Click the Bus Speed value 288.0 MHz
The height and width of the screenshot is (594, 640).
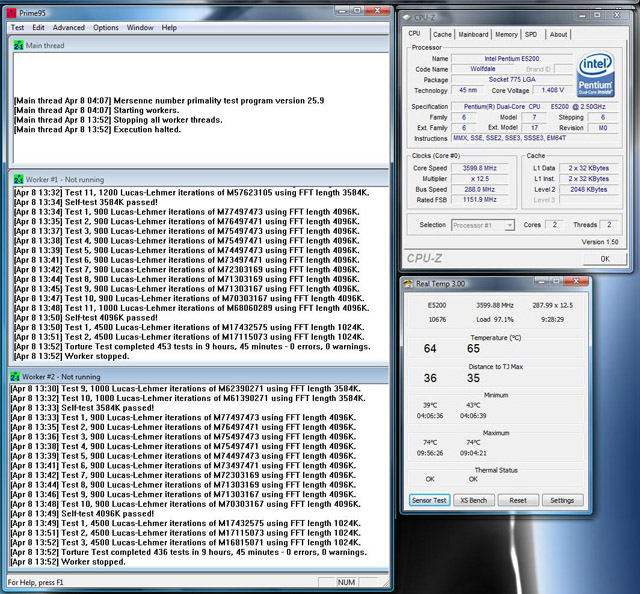(480, 189)
